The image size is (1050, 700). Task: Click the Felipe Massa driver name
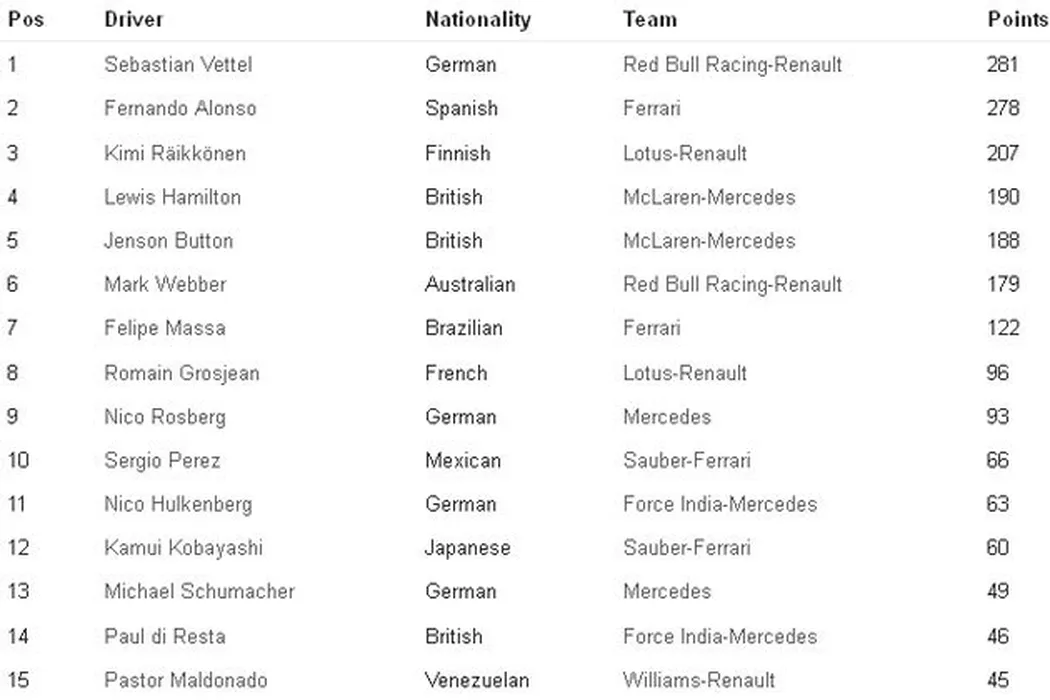[164, 328]
